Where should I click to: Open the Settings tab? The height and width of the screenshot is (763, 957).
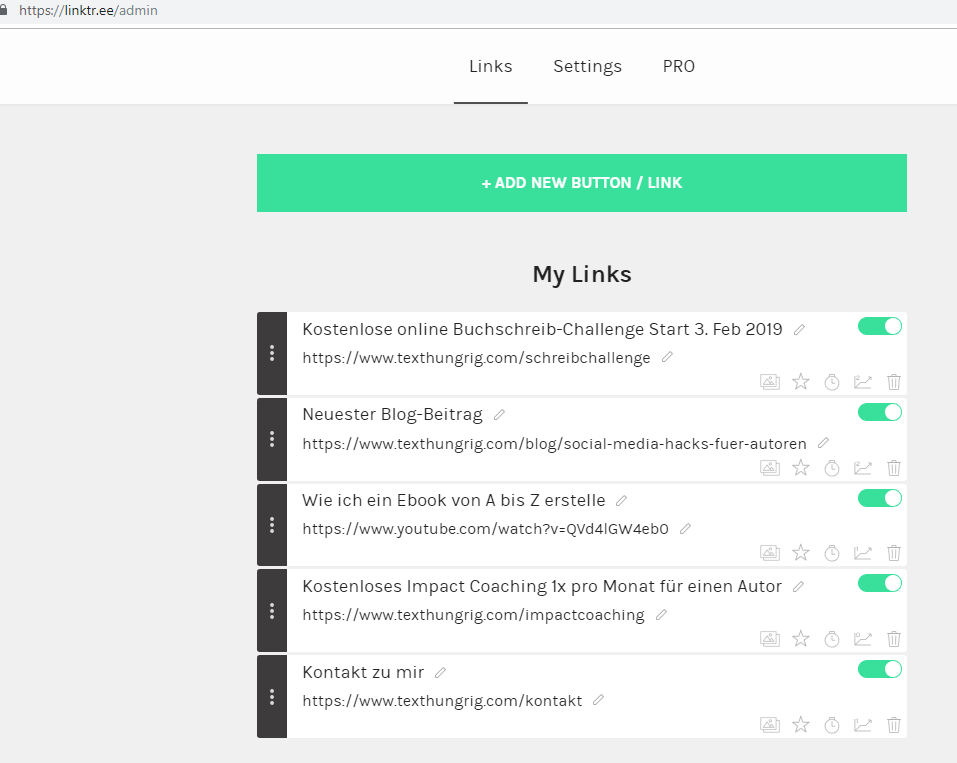tap(587, 66)
